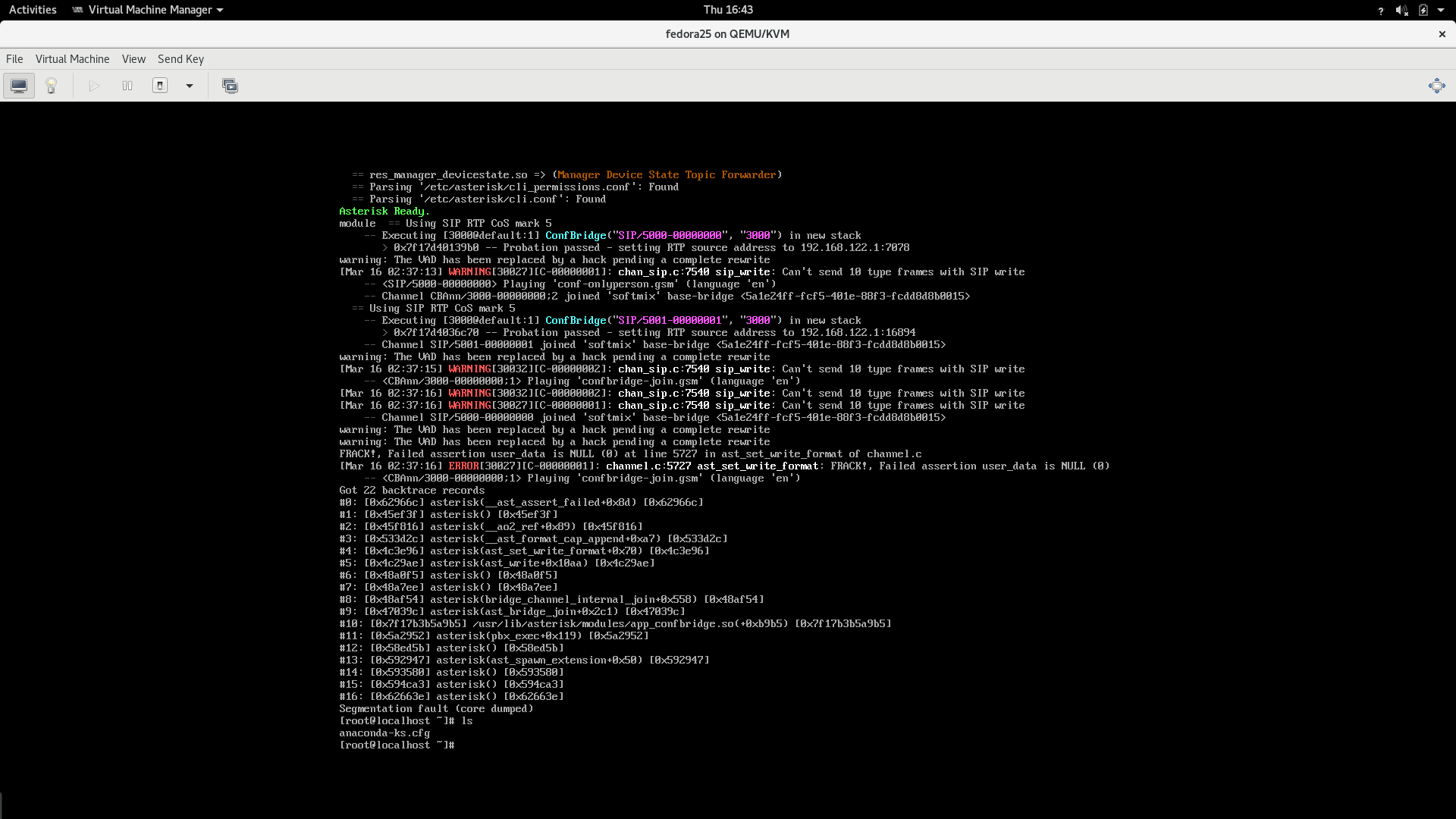This screenshot has height=819, width=1456.
Task: Click 'Got 22 backtrace records' line
Action: coord(412,491)
